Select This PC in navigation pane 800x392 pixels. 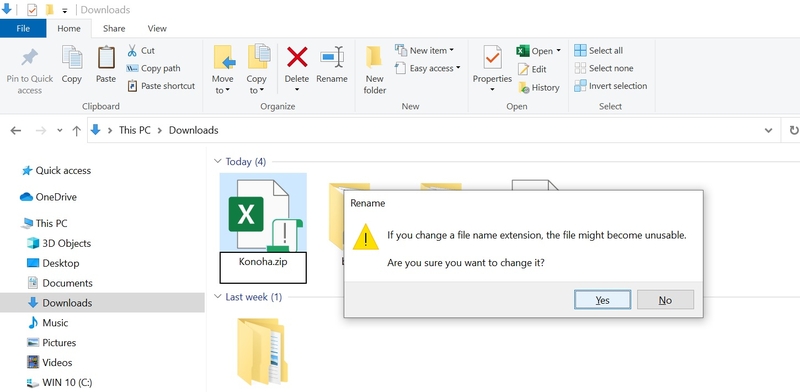click(x=44, y=224)
